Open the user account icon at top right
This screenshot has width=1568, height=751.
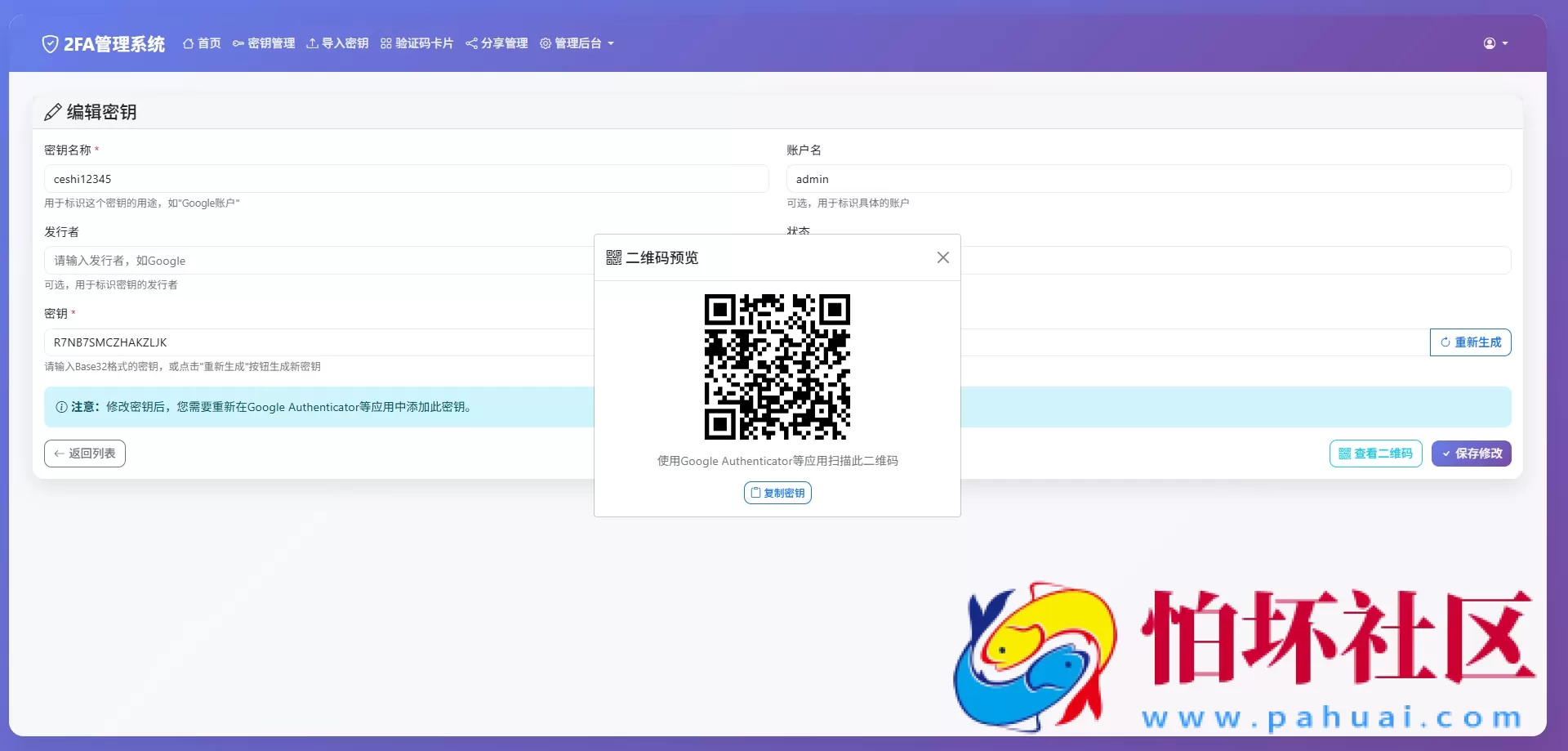(x=1488, y=43)
